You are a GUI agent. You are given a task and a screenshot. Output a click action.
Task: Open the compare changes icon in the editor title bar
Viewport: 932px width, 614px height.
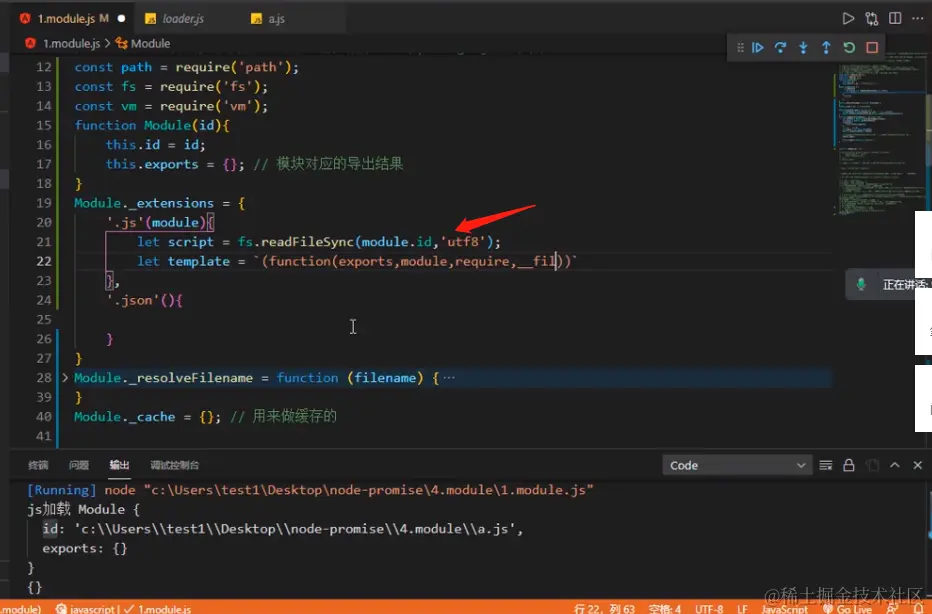coord(872,19)
